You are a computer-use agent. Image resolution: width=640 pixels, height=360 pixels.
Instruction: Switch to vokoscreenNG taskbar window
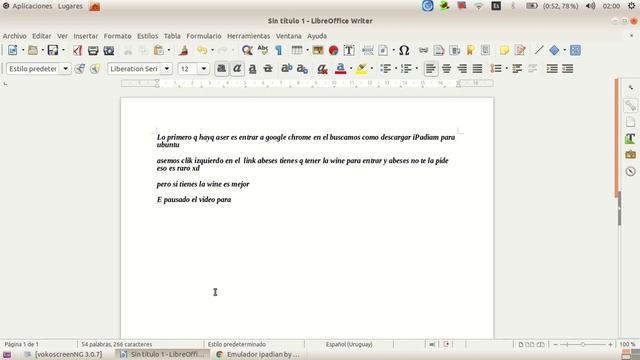click(x=63, y=354)
